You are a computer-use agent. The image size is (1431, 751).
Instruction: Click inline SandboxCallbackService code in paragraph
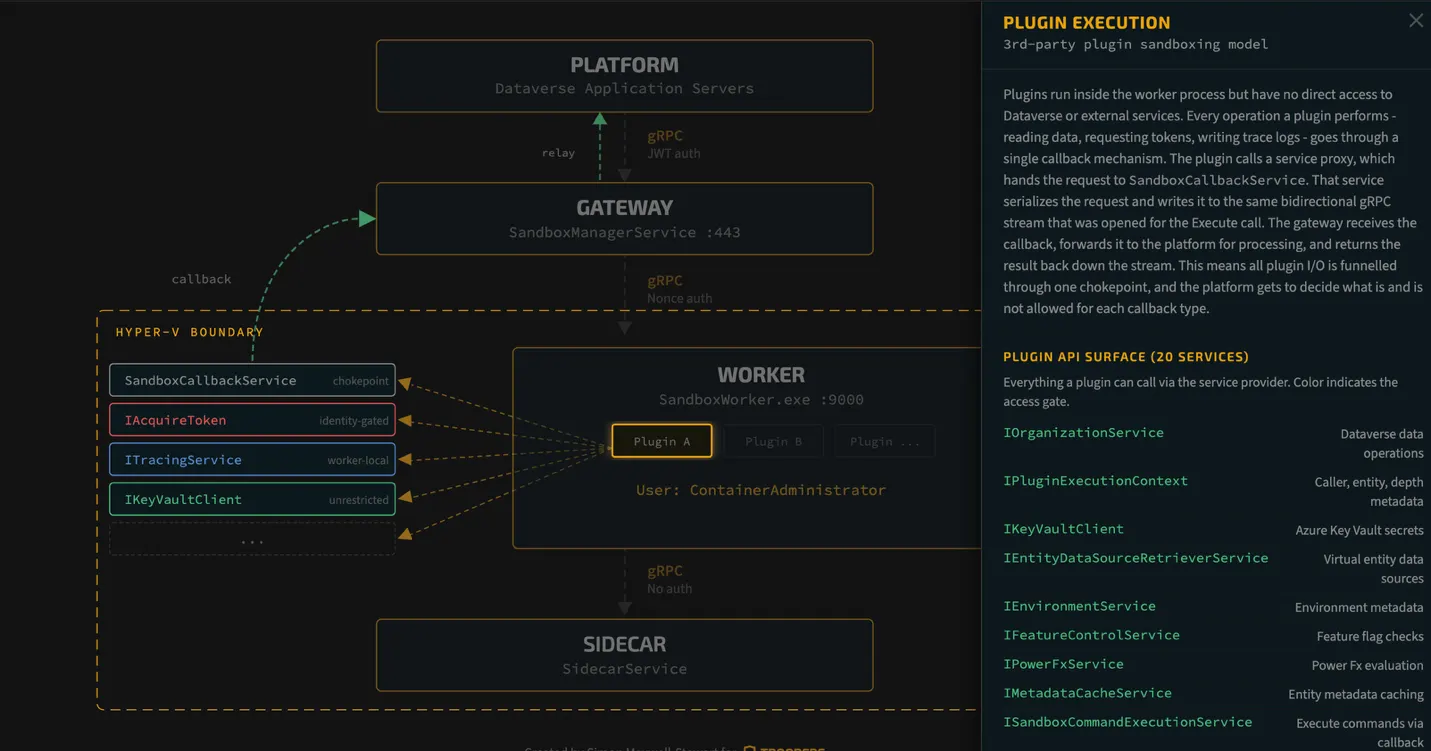coord(1216,180)
